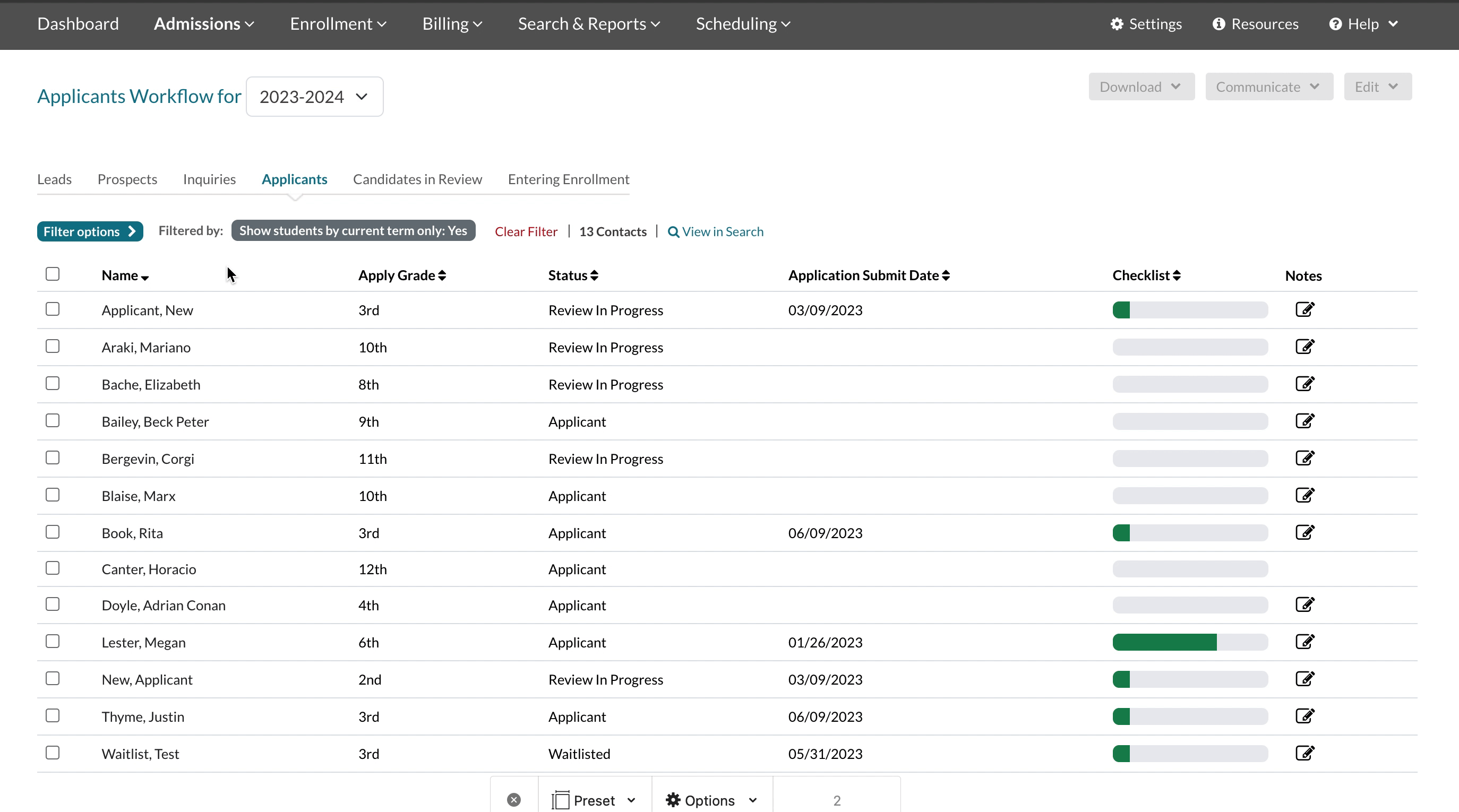Viewport: 1459px width, 812px height.
Task: Open the Resources info icon
Action: pos(1218,24)
